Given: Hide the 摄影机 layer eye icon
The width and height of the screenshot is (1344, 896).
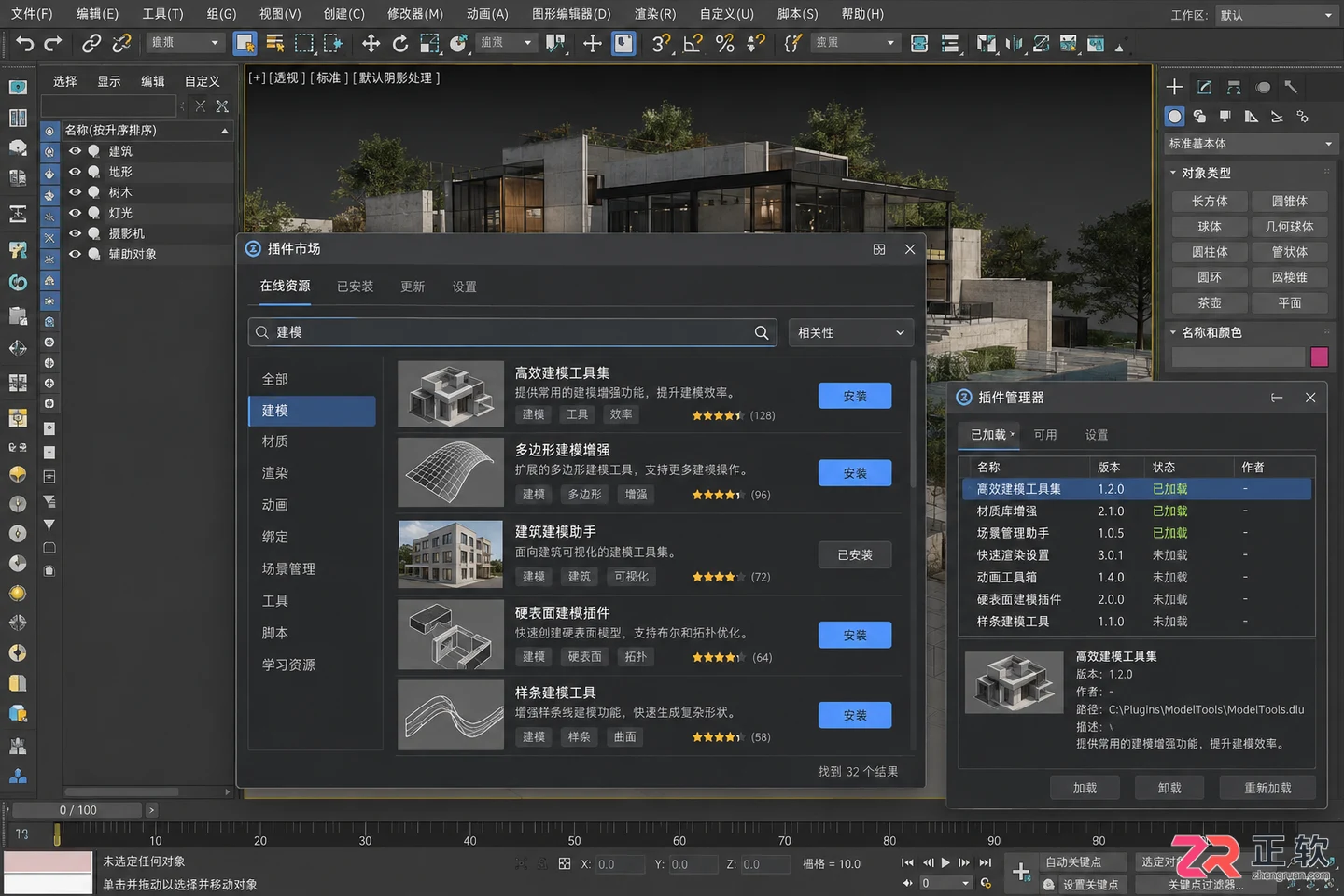Looking at the screenshot, I should 75,233.
